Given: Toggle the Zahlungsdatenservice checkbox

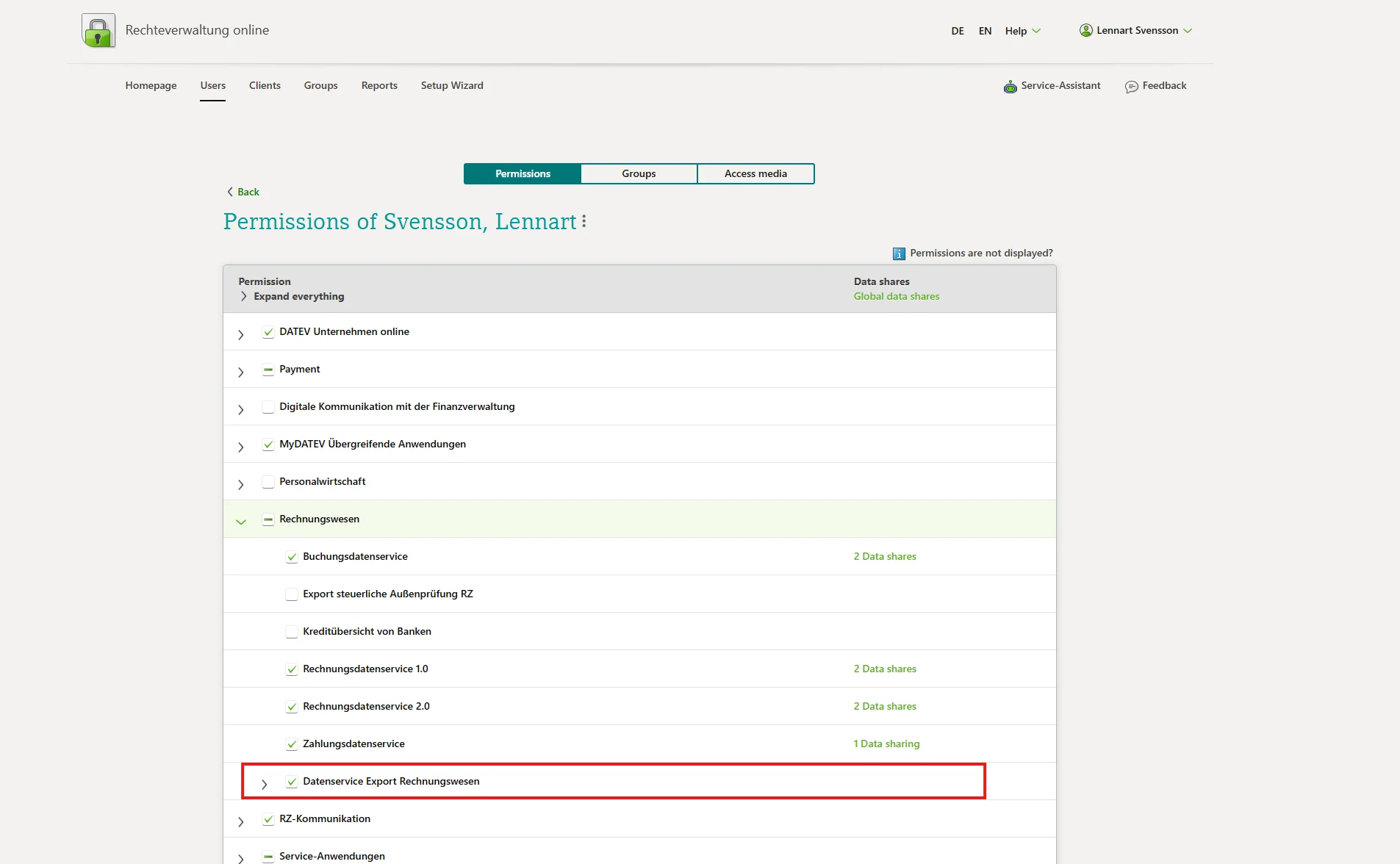Looking at the screenshot, I should pos(292,744).
